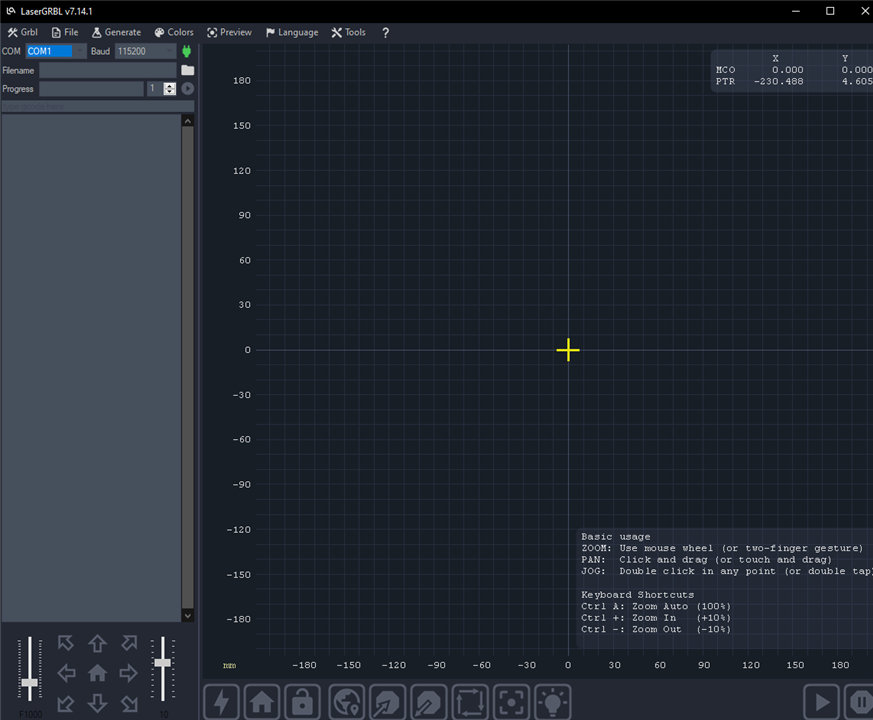Click the frame outline button

point(470,702)
